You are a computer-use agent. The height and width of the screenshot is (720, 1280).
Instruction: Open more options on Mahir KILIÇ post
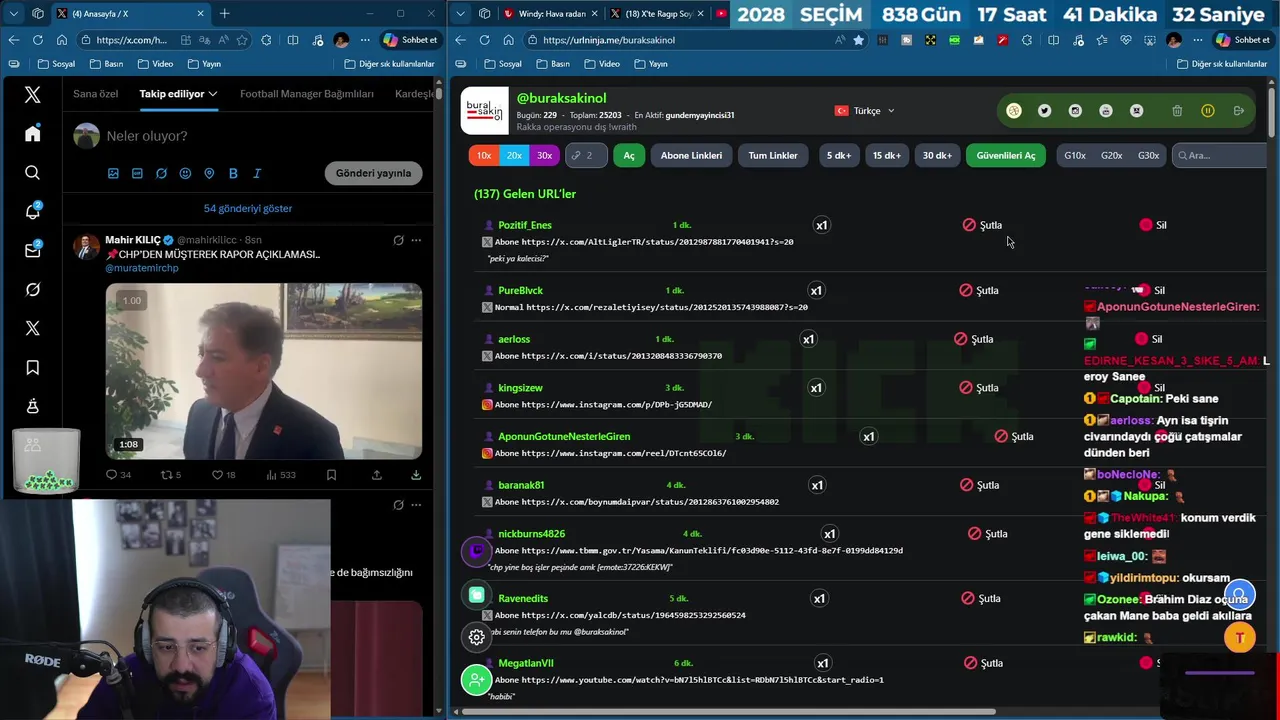(416, 240)
